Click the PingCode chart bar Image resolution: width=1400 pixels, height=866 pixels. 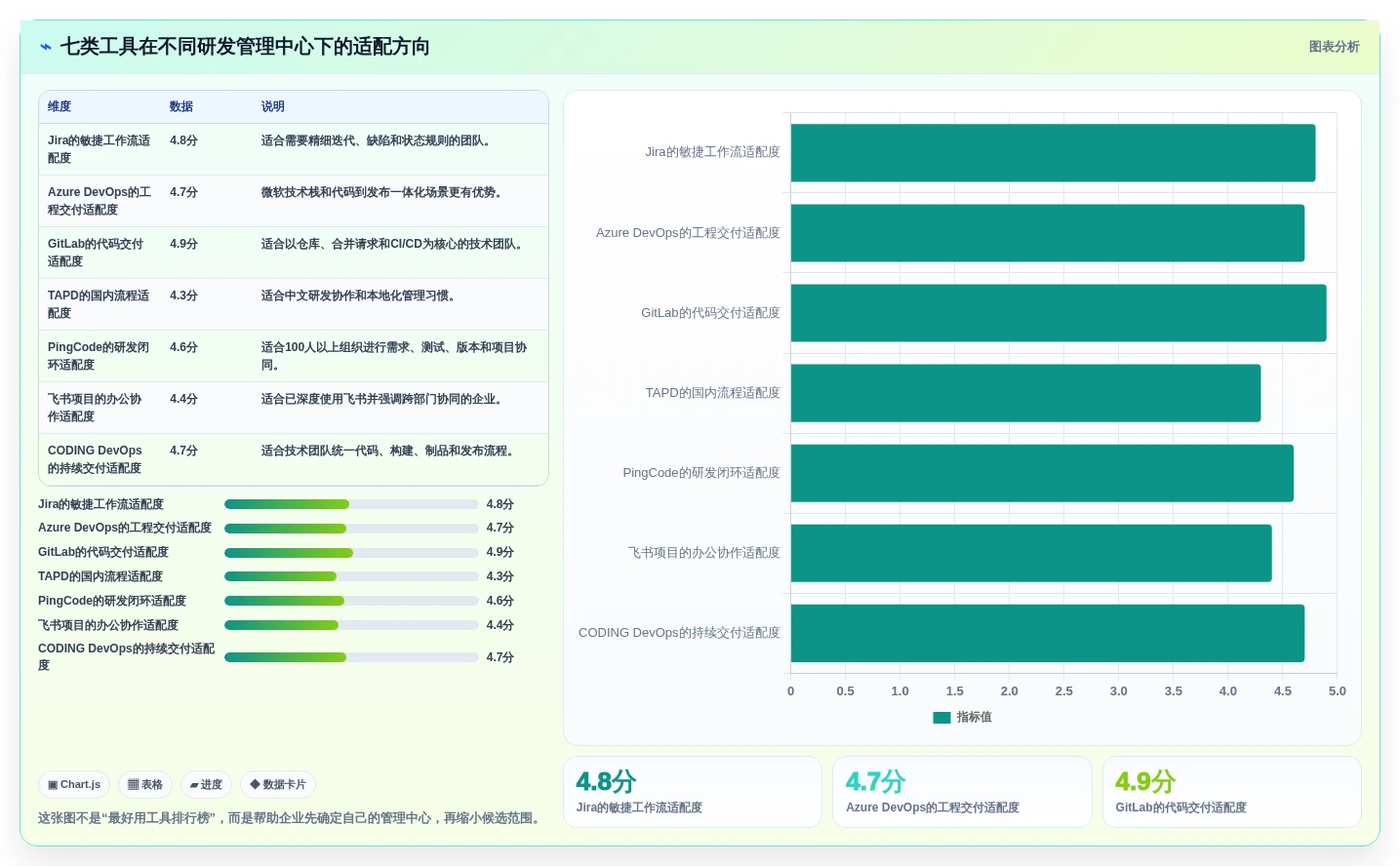[x=1042, y=473]
